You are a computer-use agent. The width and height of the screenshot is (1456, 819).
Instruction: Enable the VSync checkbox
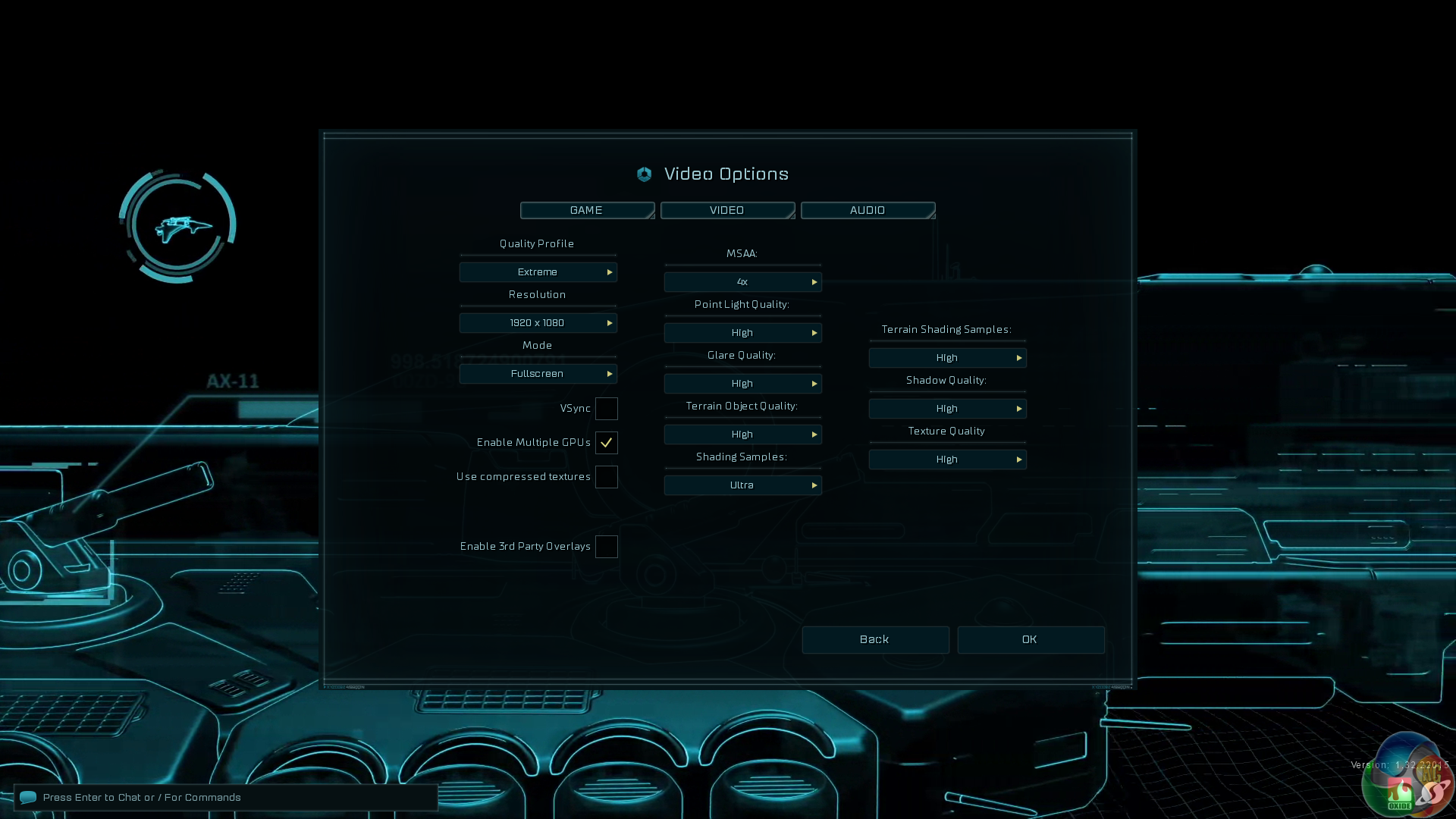[x=607, y=409]
